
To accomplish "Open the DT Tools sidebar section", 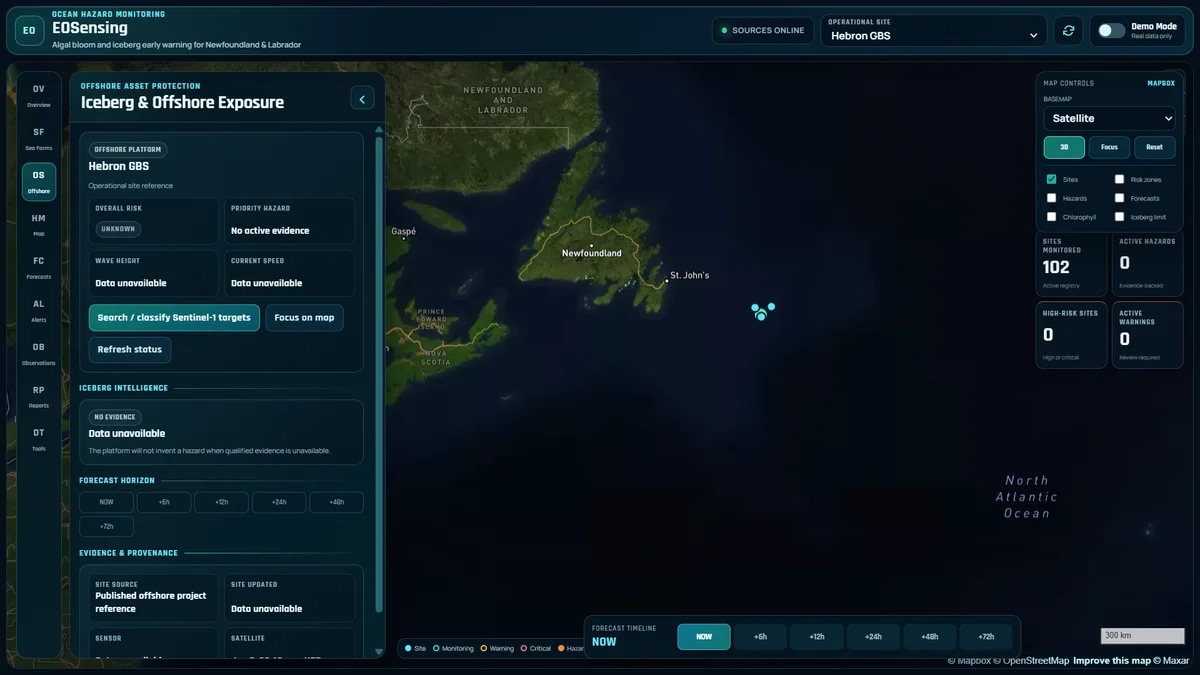I will [x=39, y=440].
